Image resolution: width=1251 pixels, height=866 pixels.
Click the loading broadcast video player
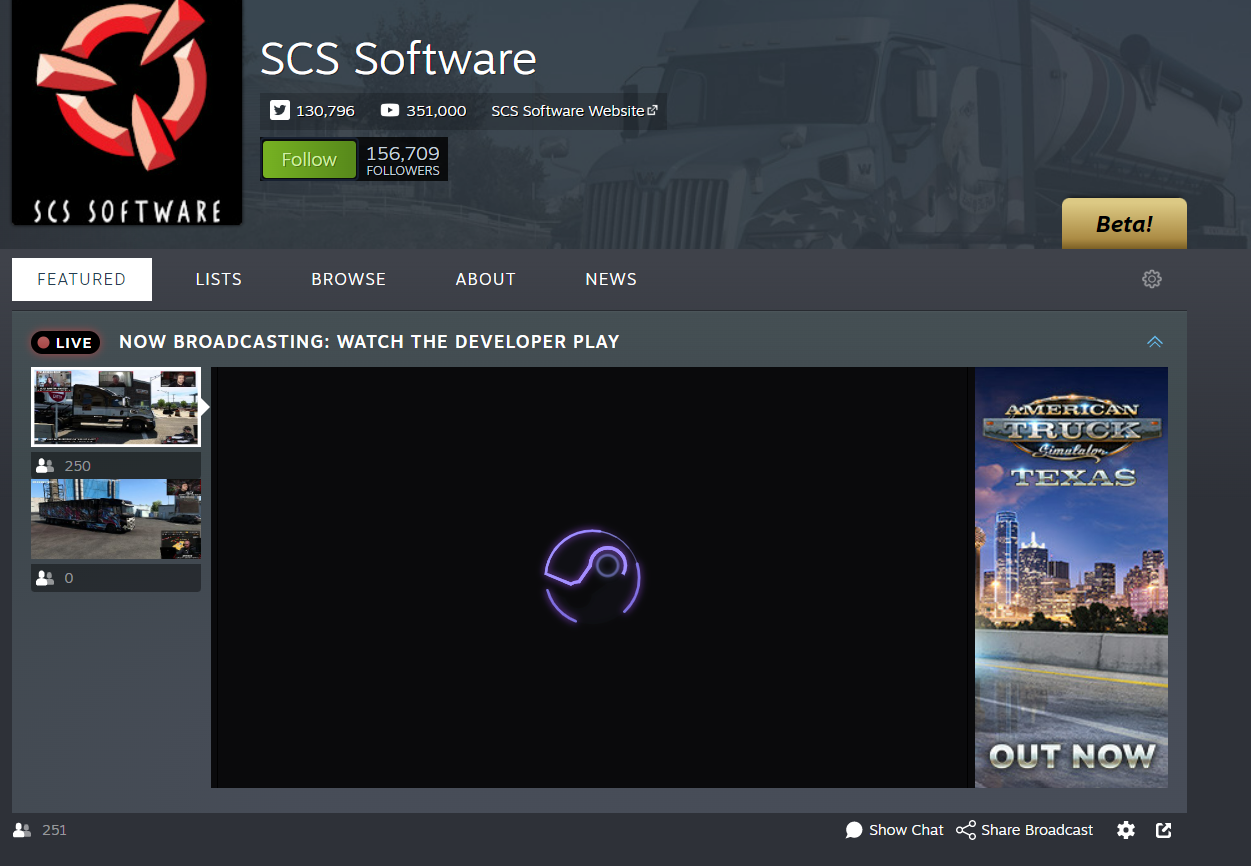pos(593,577)
